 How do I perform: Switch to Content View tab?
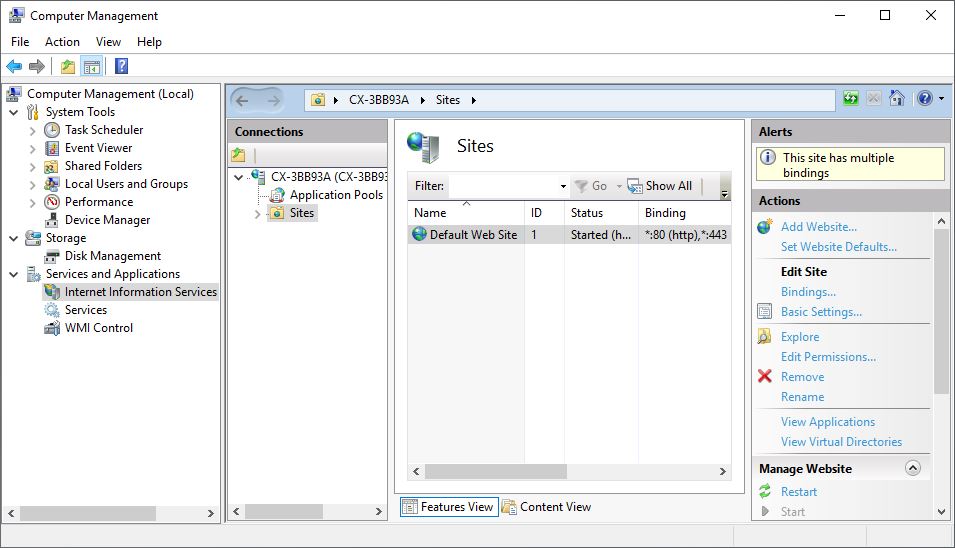coord(546,507)
